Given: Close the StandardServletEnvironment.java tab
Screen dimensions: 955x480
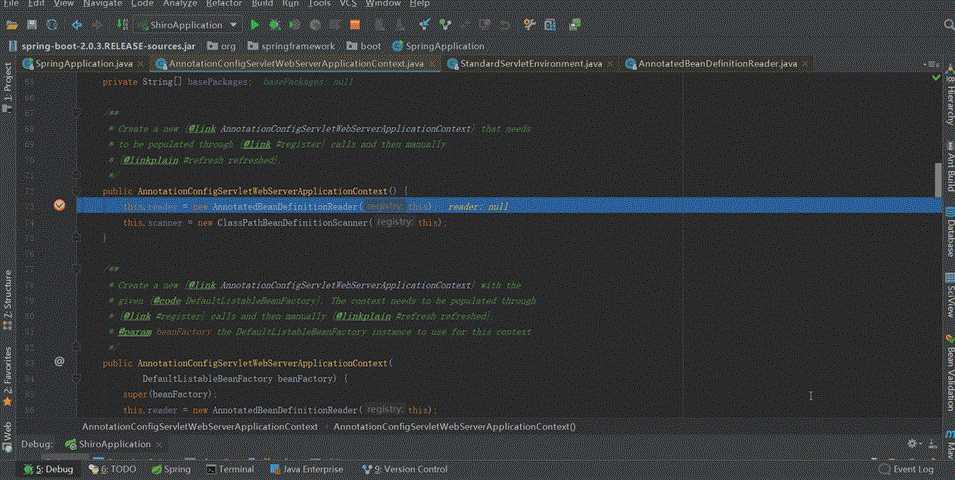Looking at the screenshot, I should tap(610, 63).
